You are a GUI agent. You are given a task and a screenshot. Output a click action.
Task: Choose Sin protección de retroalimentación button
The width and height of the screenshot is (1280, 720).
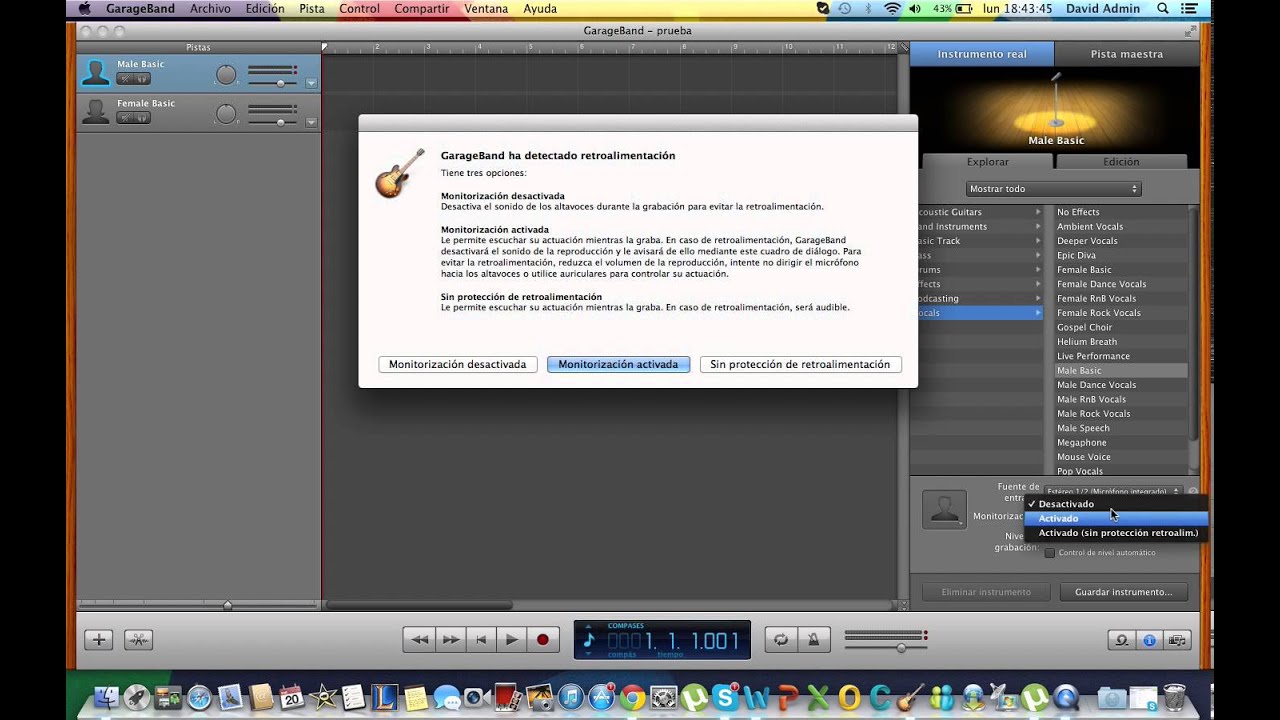(800, 365)
